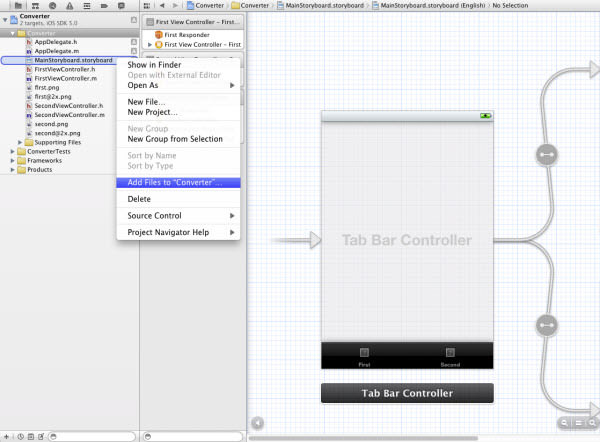Choose New Project… from context menu
The height and width of the screenshot is (442, 600).
click(x=178, y=112)
